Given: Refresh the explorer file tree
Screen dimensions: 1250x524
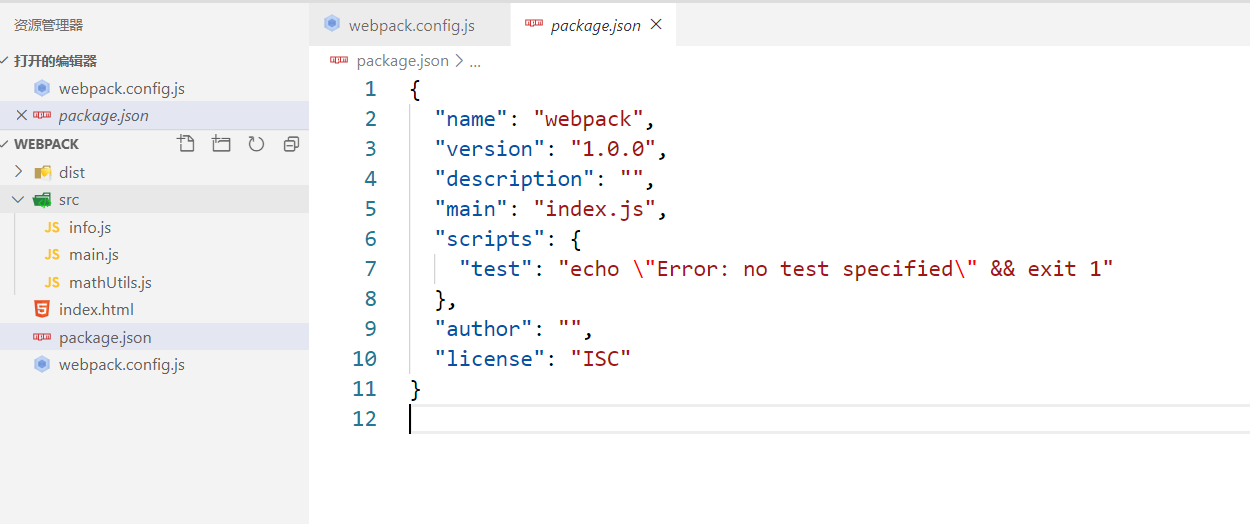Looking at the screenshot, I should 256,144.
